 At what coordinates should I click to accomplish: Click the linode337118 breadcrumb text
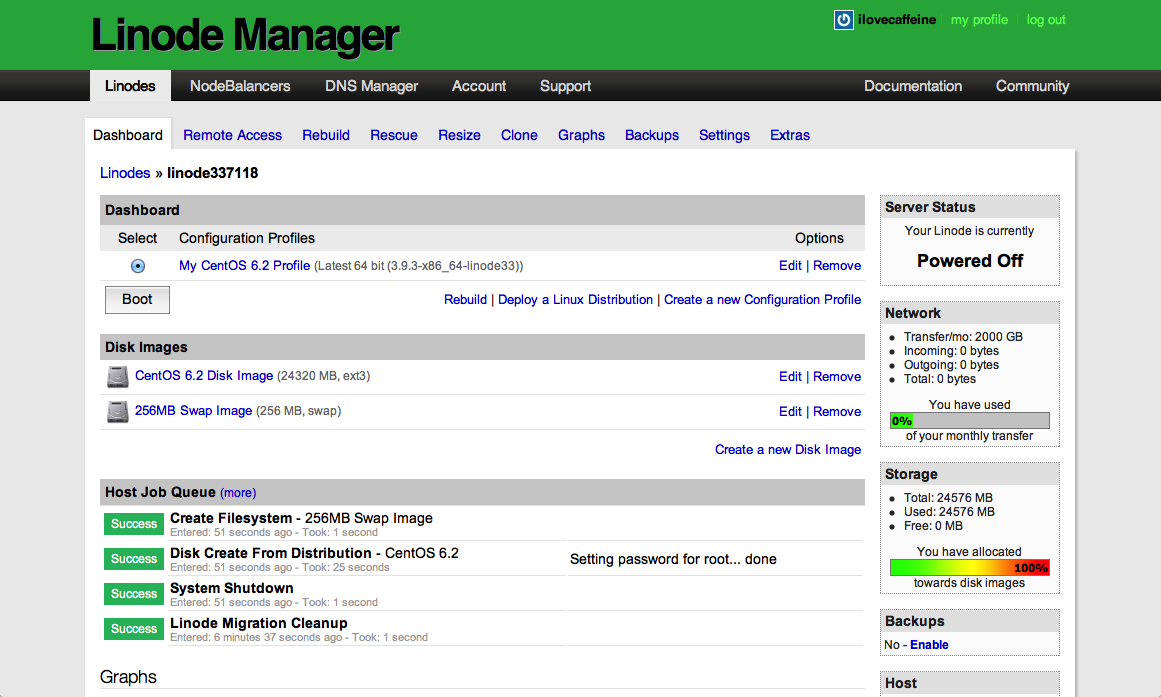pos(213,173)
